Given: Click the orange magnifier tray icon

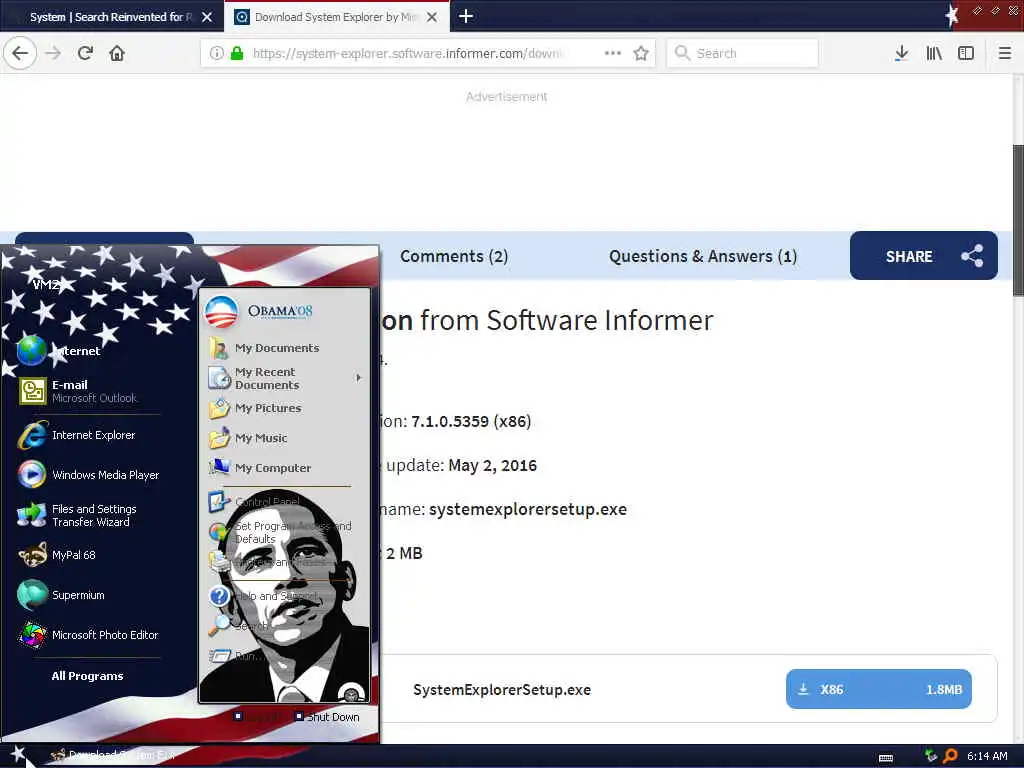Looking at the screenshot, I should coord(950,756).
